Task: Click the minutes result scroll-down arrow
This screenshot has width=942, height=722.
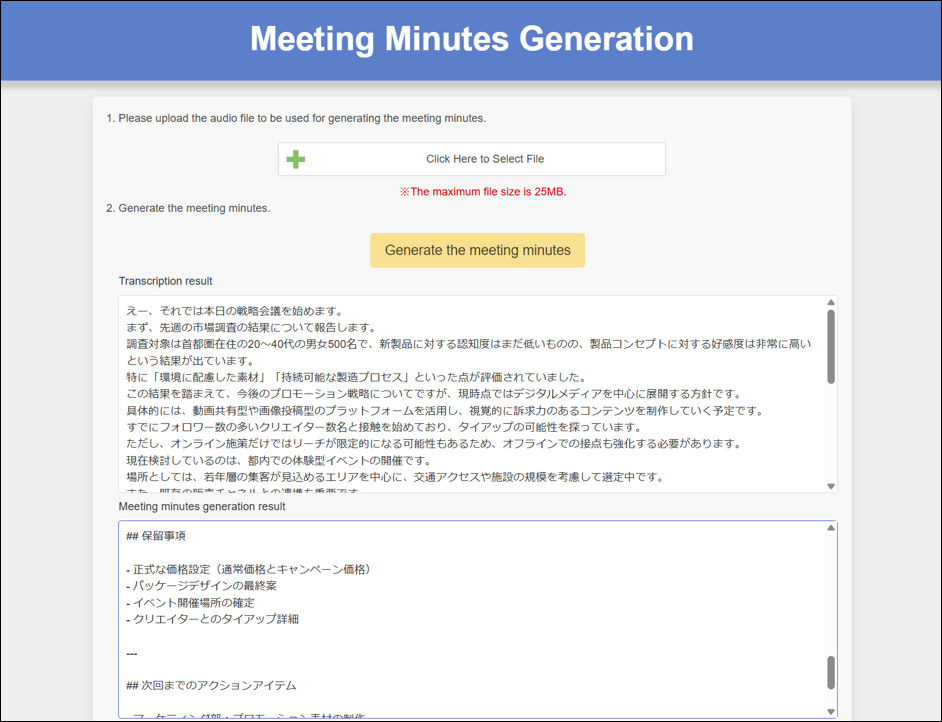Action: tap(830, 711)
